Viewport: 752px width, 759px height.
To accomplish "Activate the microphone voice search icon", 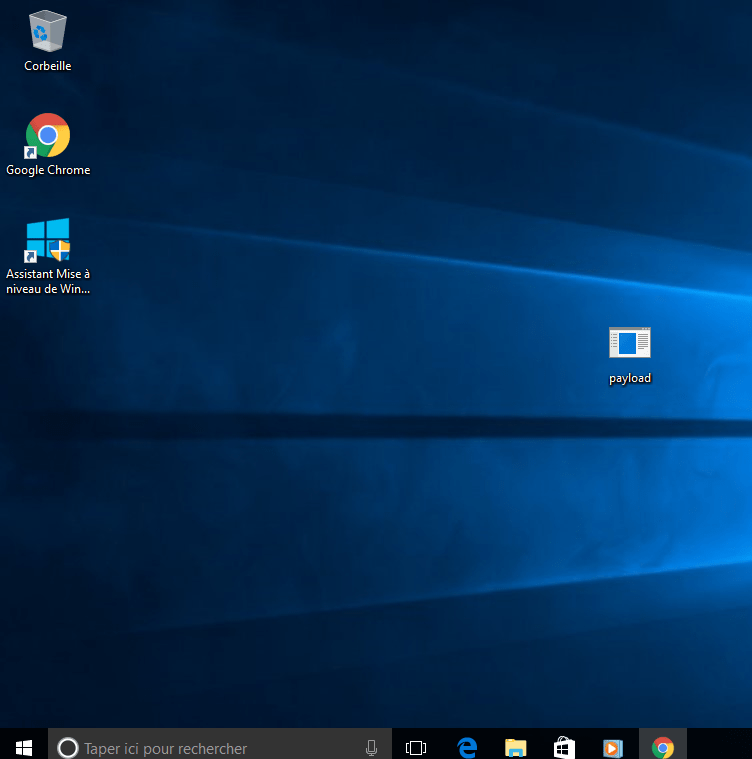I will coord(372,747).
